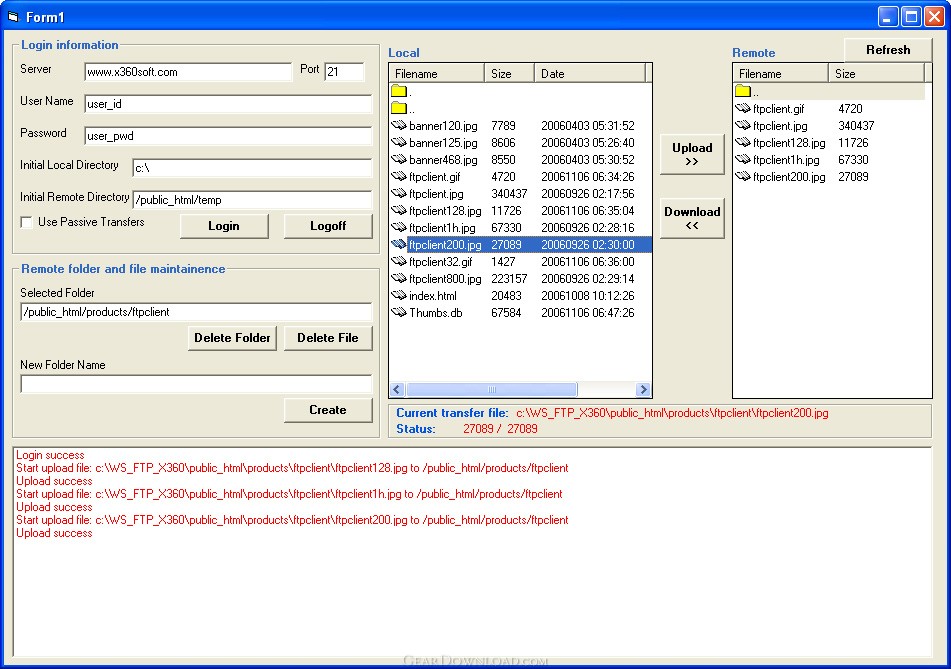Viewport: 951px width, 669px height.
Task: Select ftpclient800.jpg file name in Local
Action: pos(445,278)
